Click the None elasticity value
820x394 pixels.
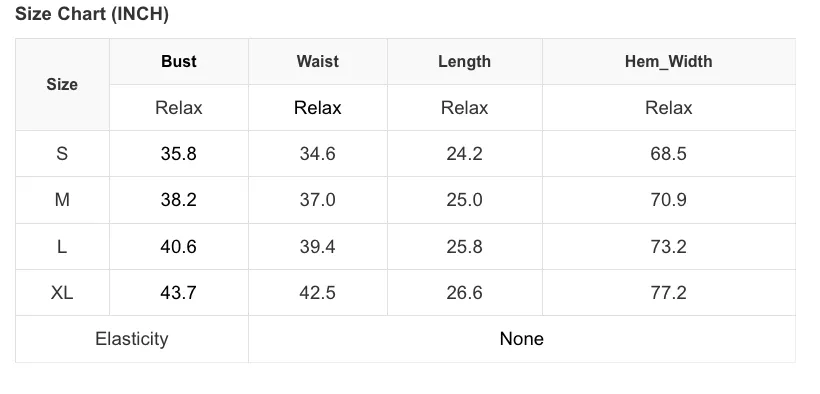521,339
